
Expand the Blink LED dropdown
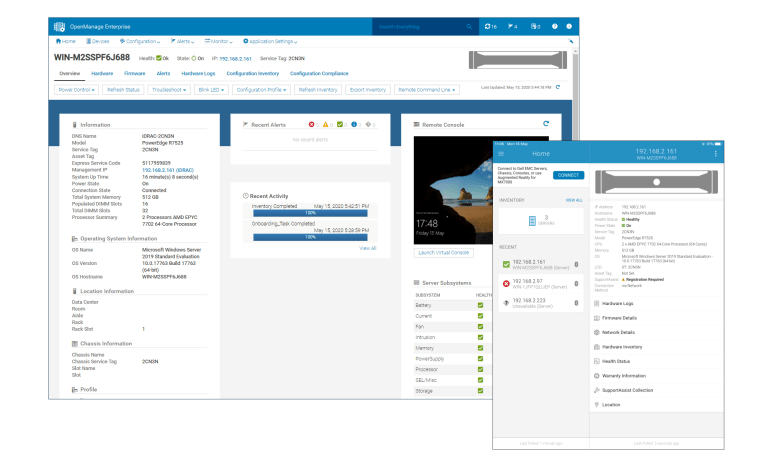(211, 90)
